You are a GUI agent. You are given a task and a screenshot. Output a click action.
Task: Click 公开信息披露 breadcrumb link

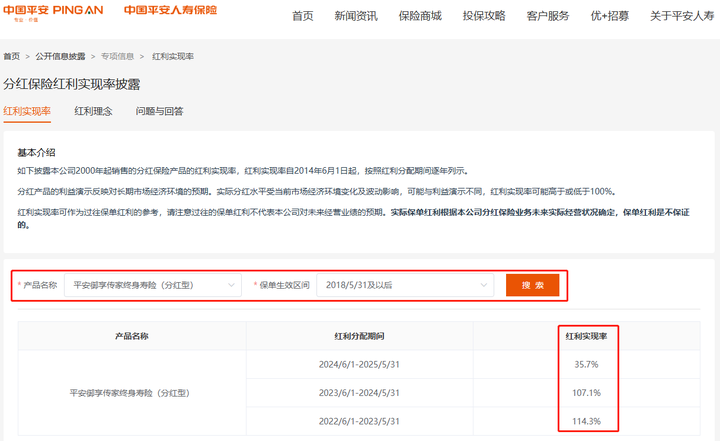tap(60, 57)
